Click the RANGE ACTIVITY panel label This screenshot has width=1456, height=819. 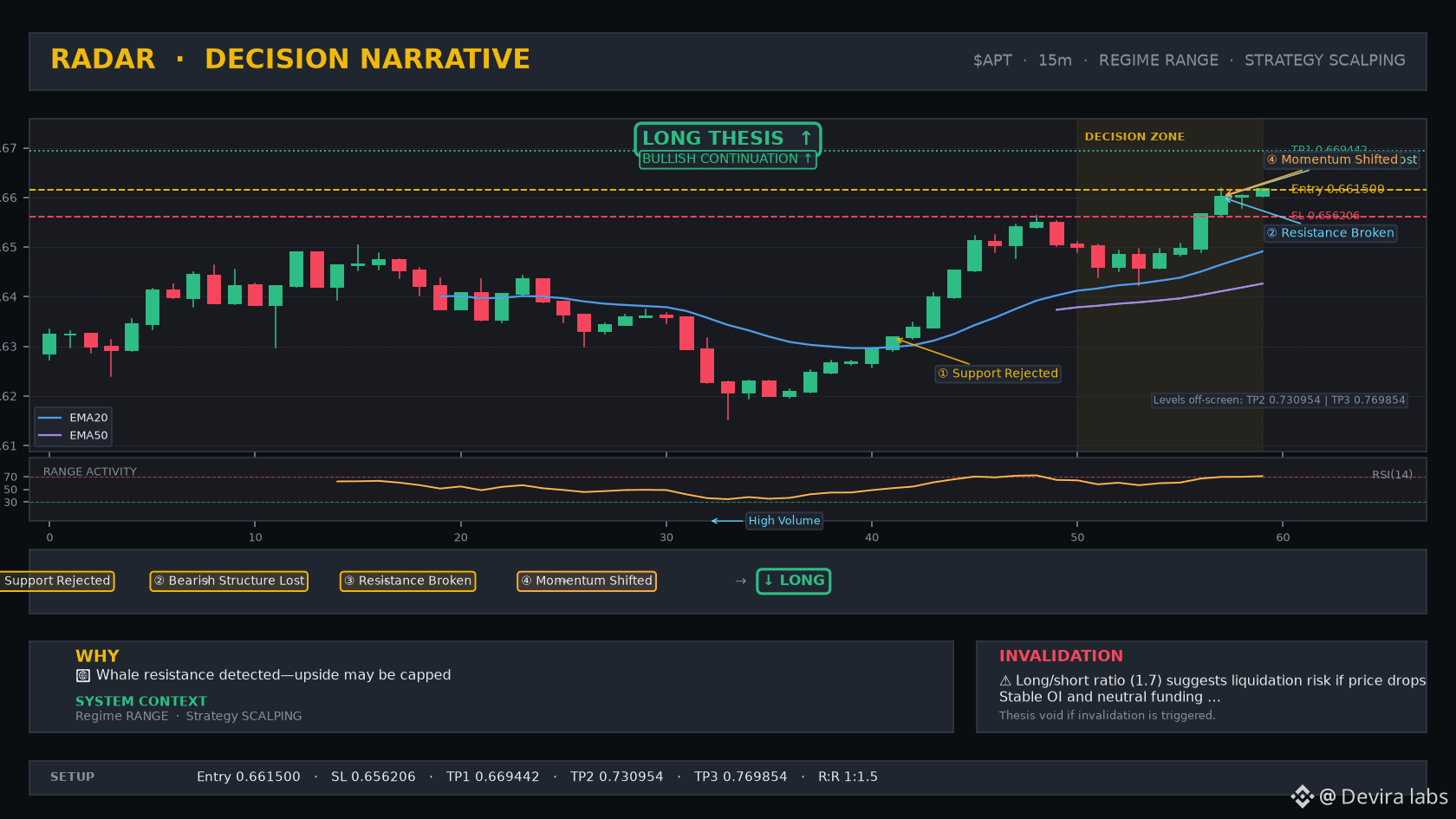tap(90, 472)
